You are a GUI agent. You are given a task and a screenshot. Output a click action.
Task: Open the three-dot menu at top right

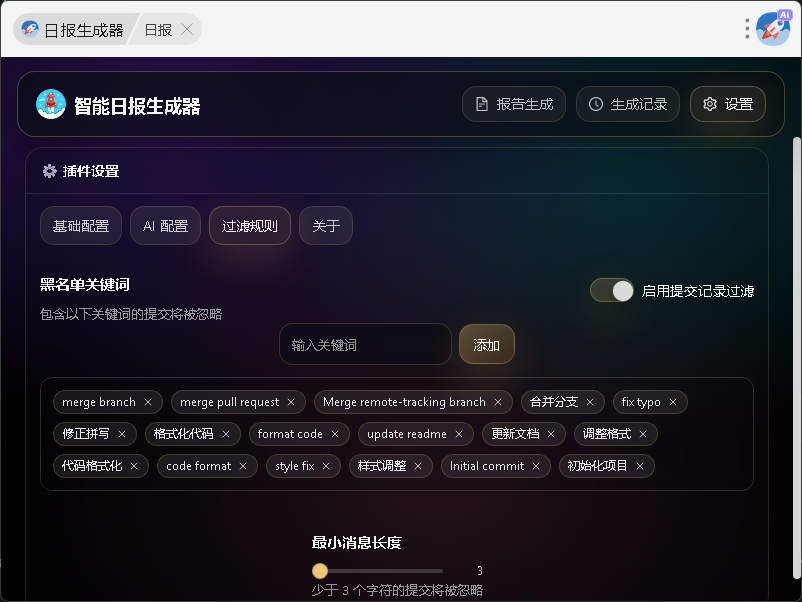pos(747,29)
